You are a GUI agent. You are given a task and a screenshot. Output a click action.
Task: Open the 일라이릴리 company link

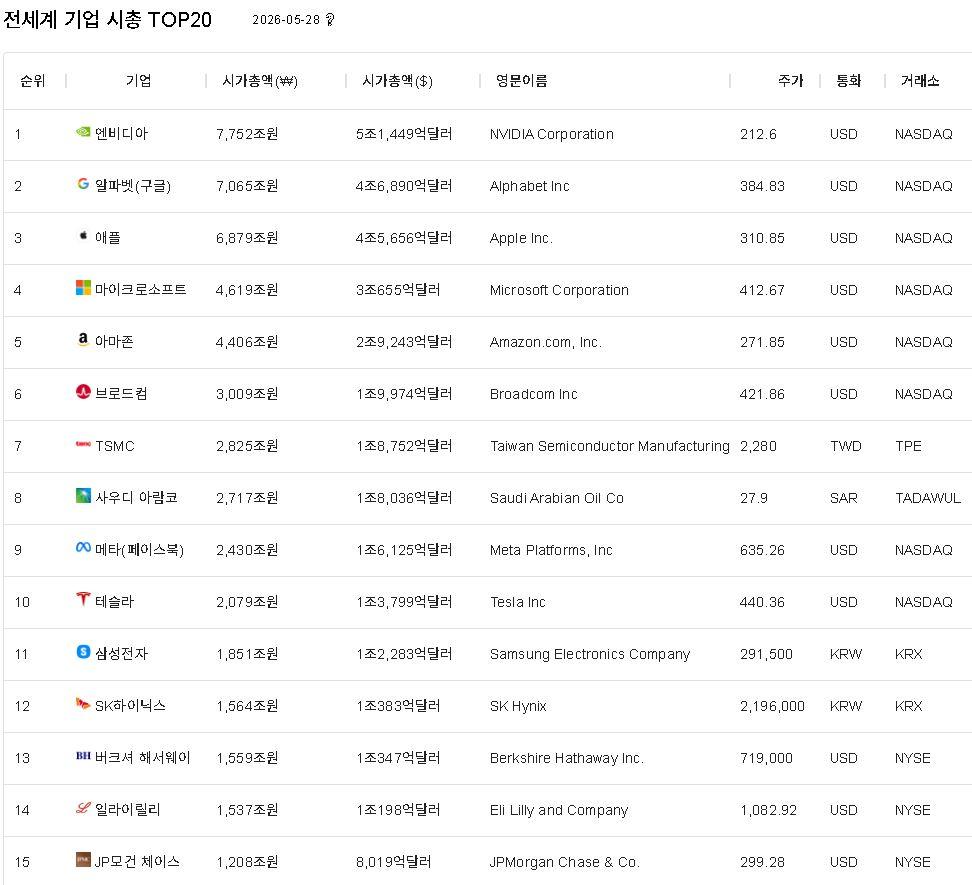pos(128,809)
